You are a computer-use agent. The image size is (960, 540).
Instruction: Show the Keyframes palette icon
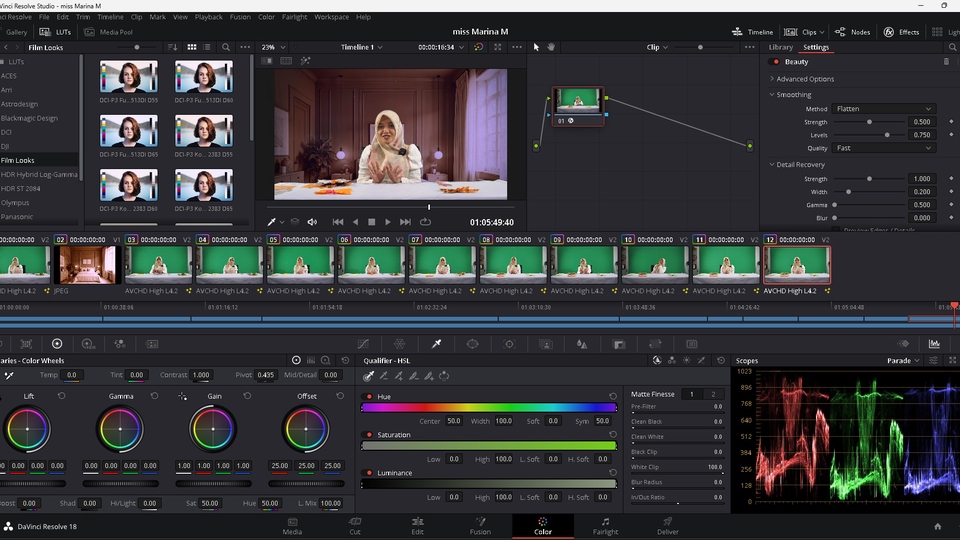[904, 344]
